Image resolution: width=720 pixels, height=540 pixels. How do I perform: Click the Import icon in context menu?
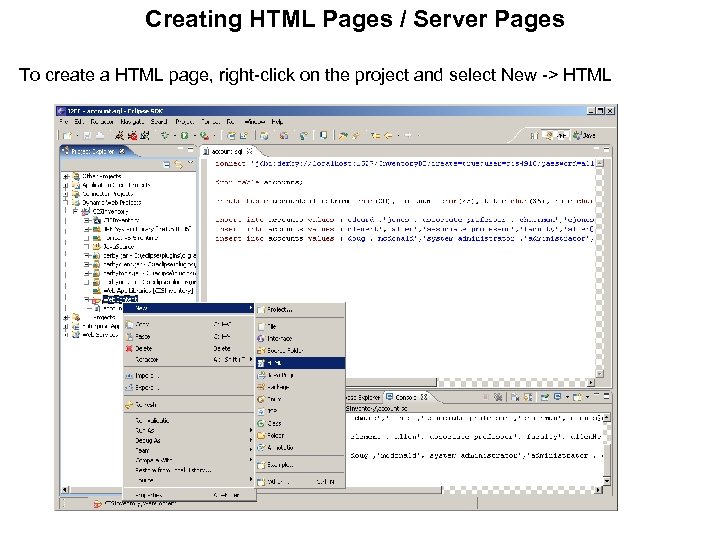(129, 376)
